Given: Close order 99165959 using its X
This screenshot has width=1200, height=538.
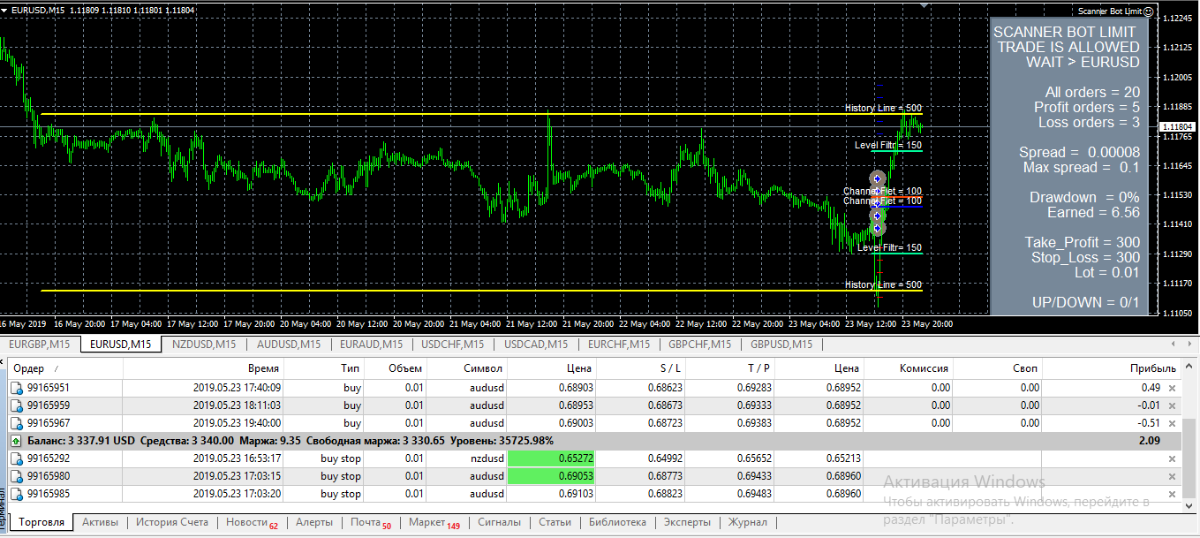Looking at the screenshot, I should [1172, 406].
